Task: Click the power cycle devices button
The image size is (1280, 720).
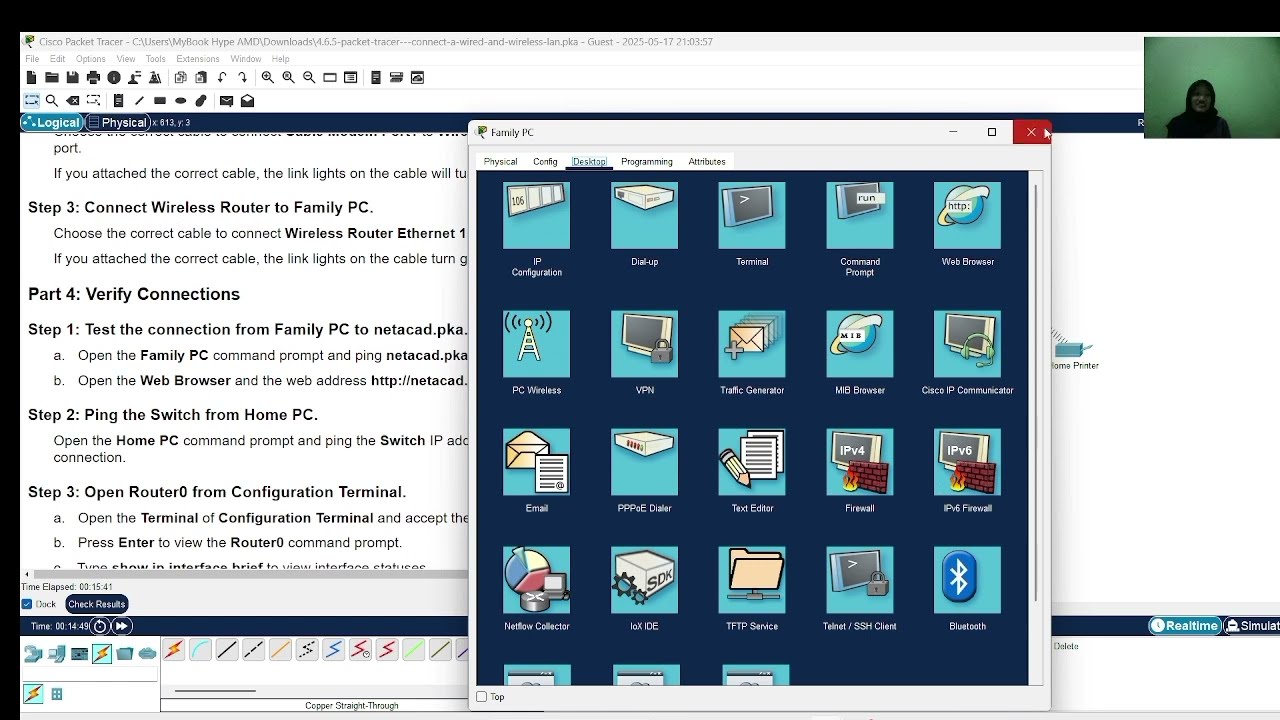Action: 99,626
